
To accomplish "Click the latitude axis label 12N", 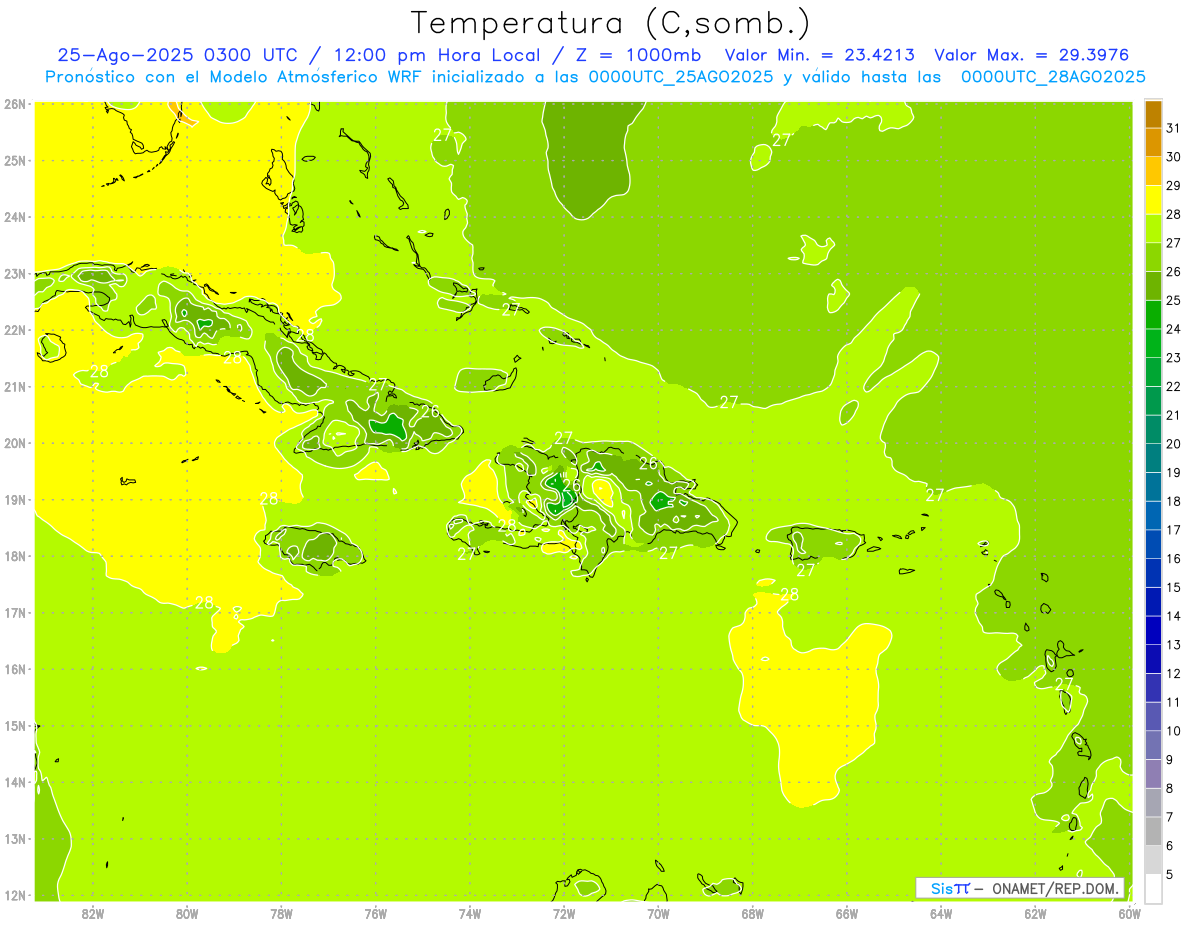I will pos(14,895).
